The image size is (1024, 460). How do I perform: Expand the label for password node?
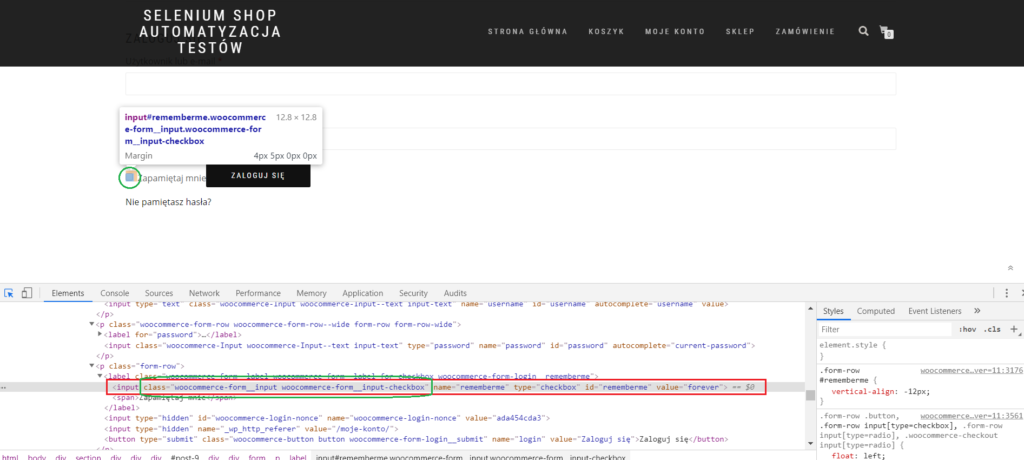click(x=101, y=335)
